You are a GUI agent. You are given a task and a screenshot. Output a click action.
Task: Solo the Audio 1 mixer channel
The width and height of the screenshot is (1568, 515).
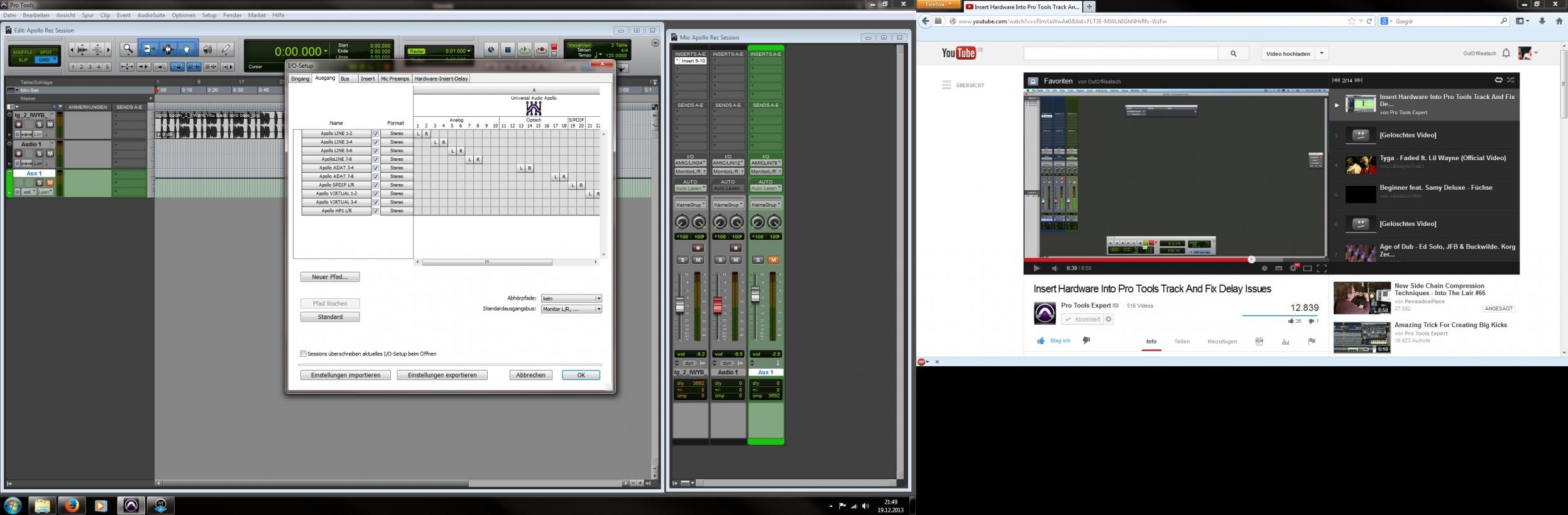pos(720,260)
